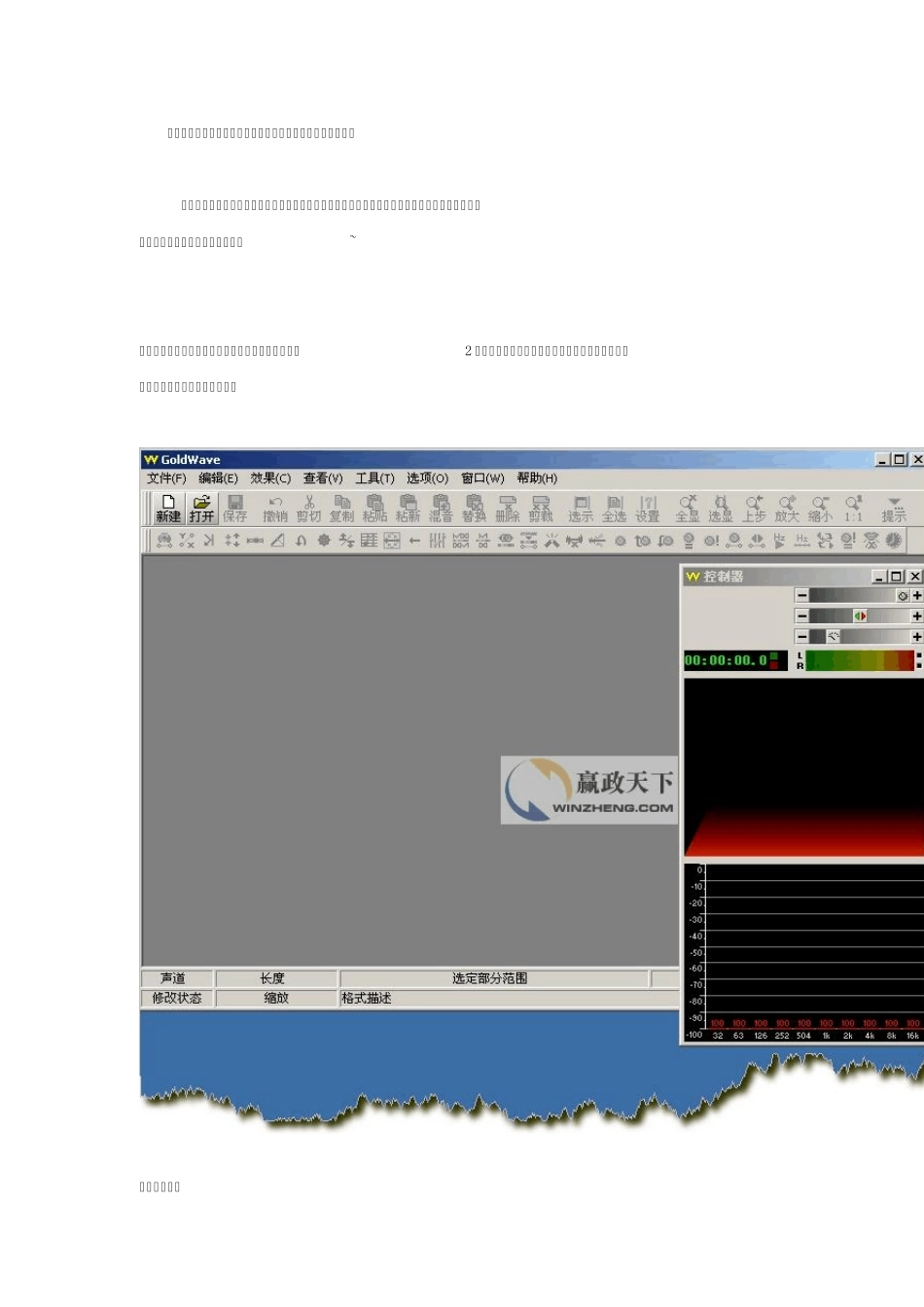Click the 格式描述 status bar cell
This screenshot has height=1307, width=924.
tap(510, 998)
